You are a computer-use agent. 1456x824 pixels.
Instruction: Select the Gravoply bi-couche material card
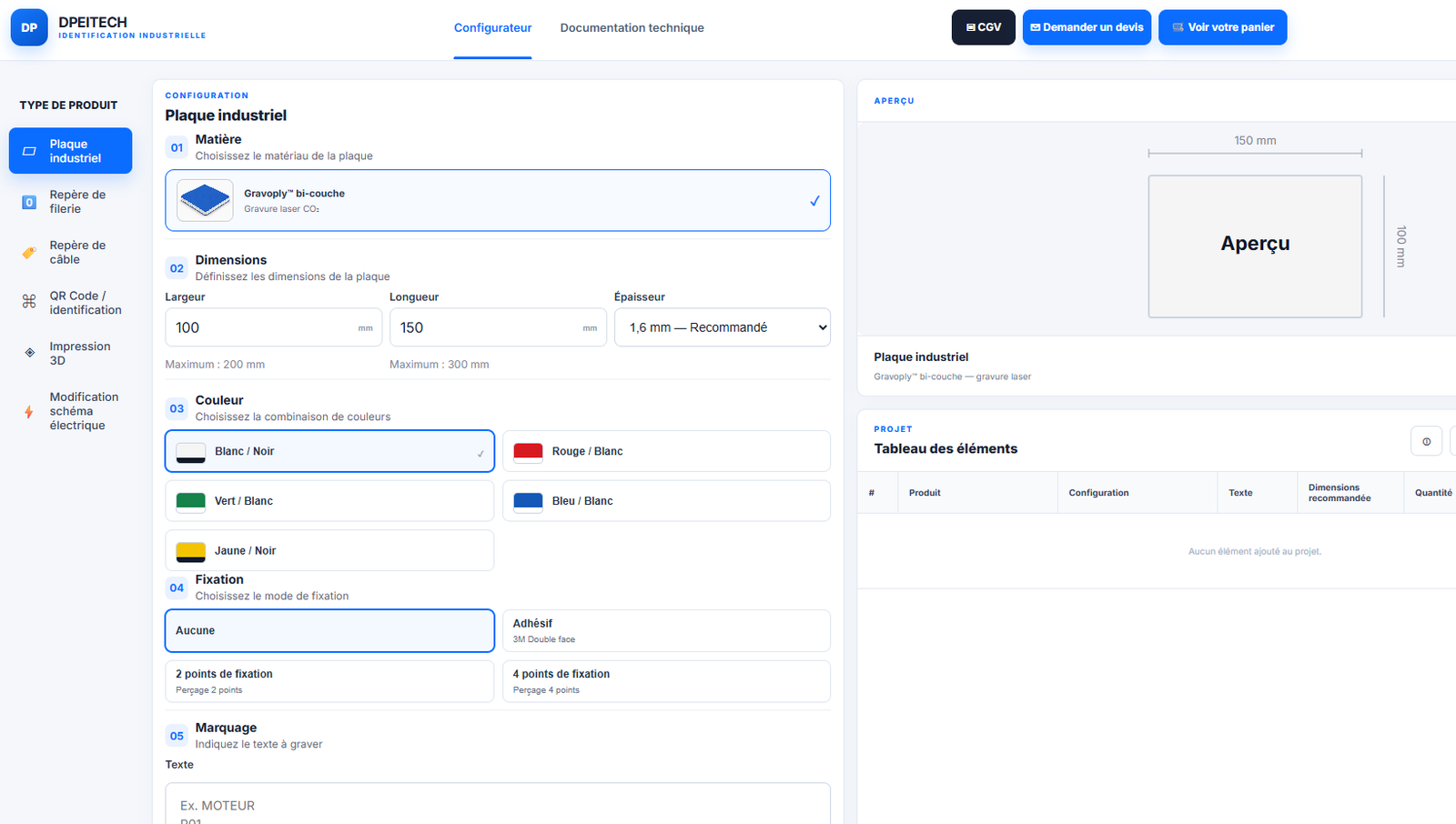498,200
